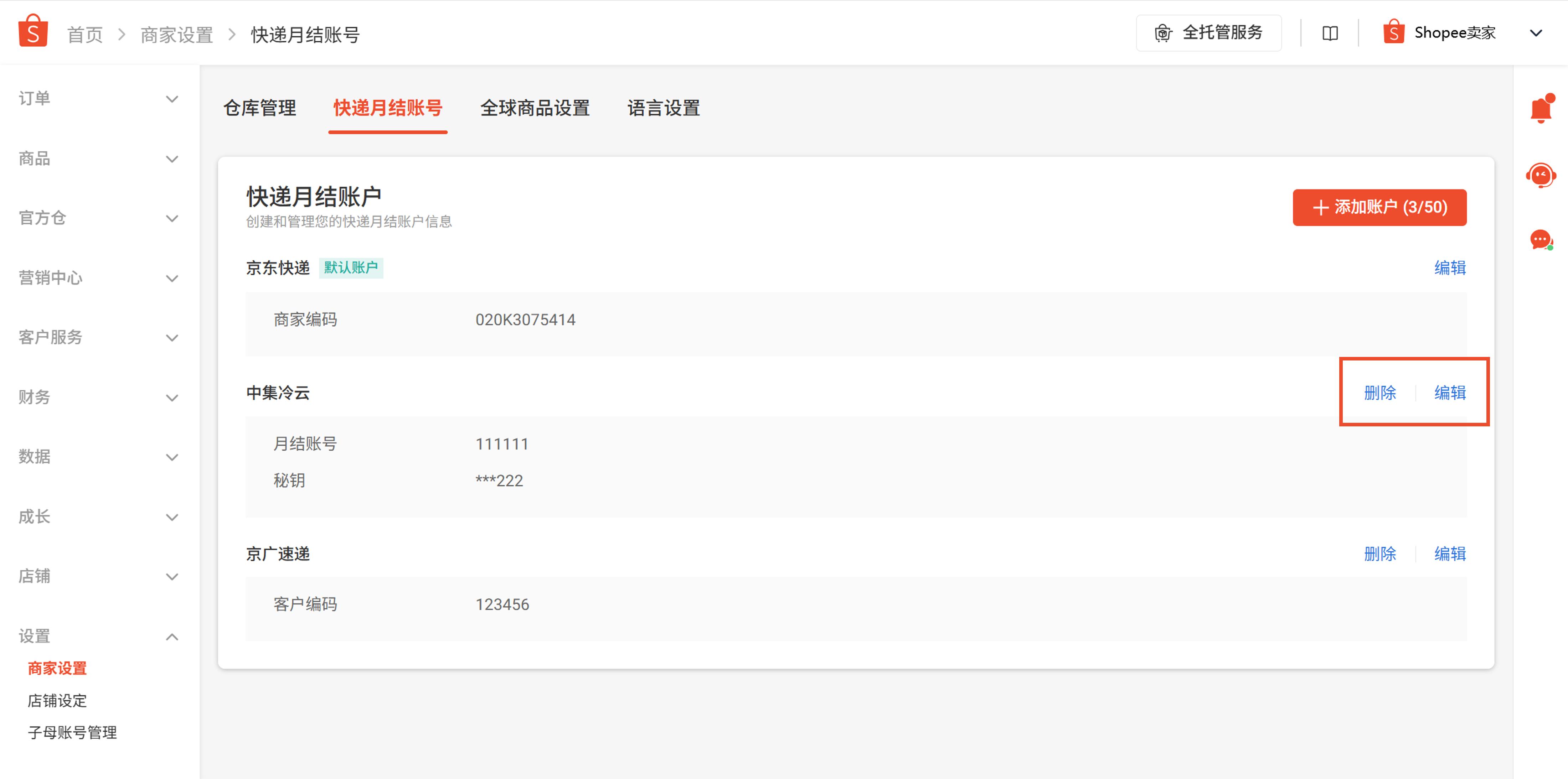
Task: Click the Shopee卖家 account logo icon
Action: tap(1393, 32)
